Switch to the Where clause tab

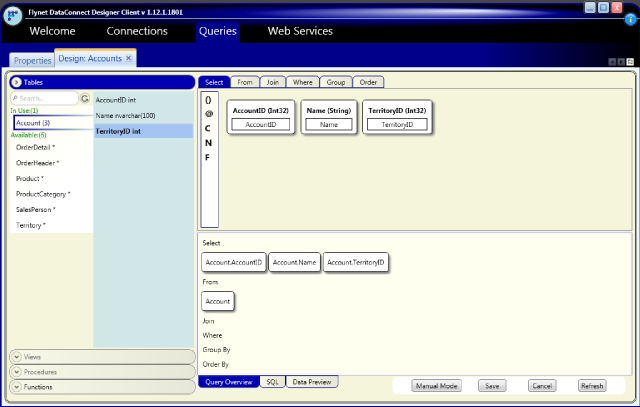pyautogui.click(x=302, y=82)
